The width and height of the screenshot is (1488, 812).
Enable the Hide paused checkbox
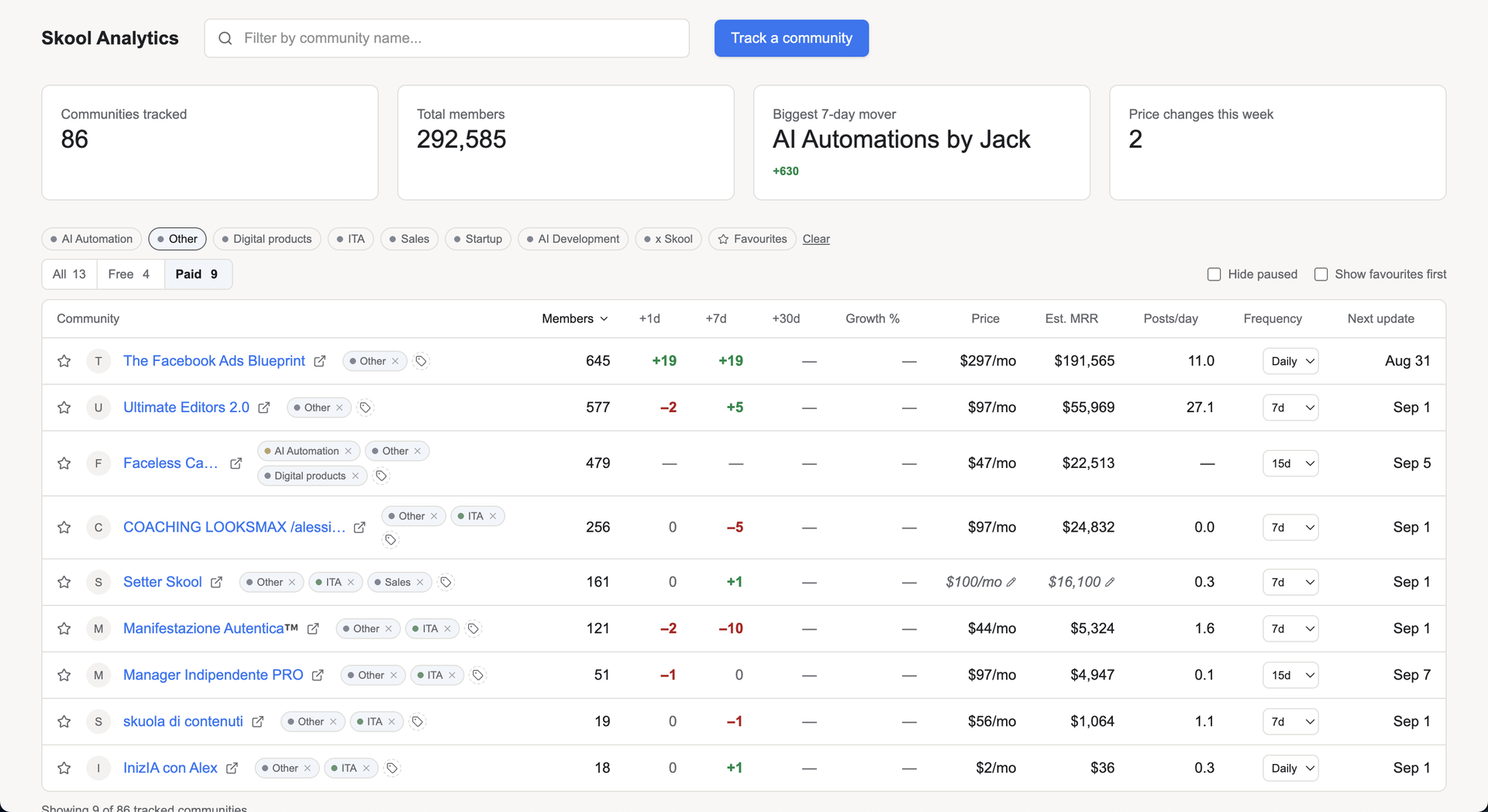point(1214,274)
